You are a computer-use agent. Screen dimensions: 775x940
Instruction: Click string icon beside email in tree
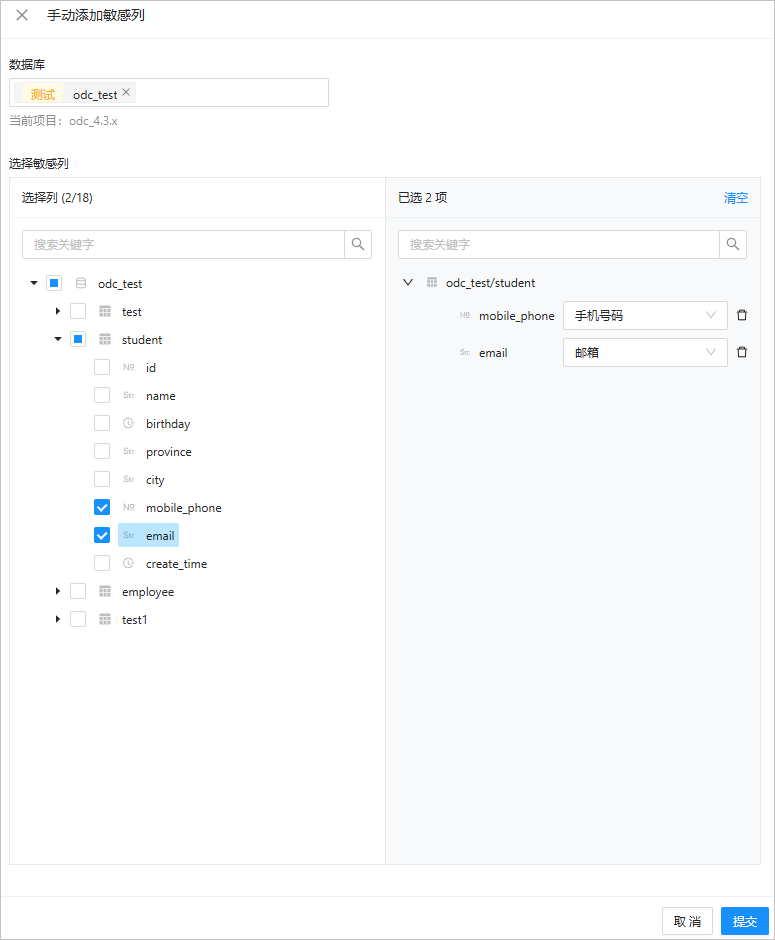click(x=129, y=535)
